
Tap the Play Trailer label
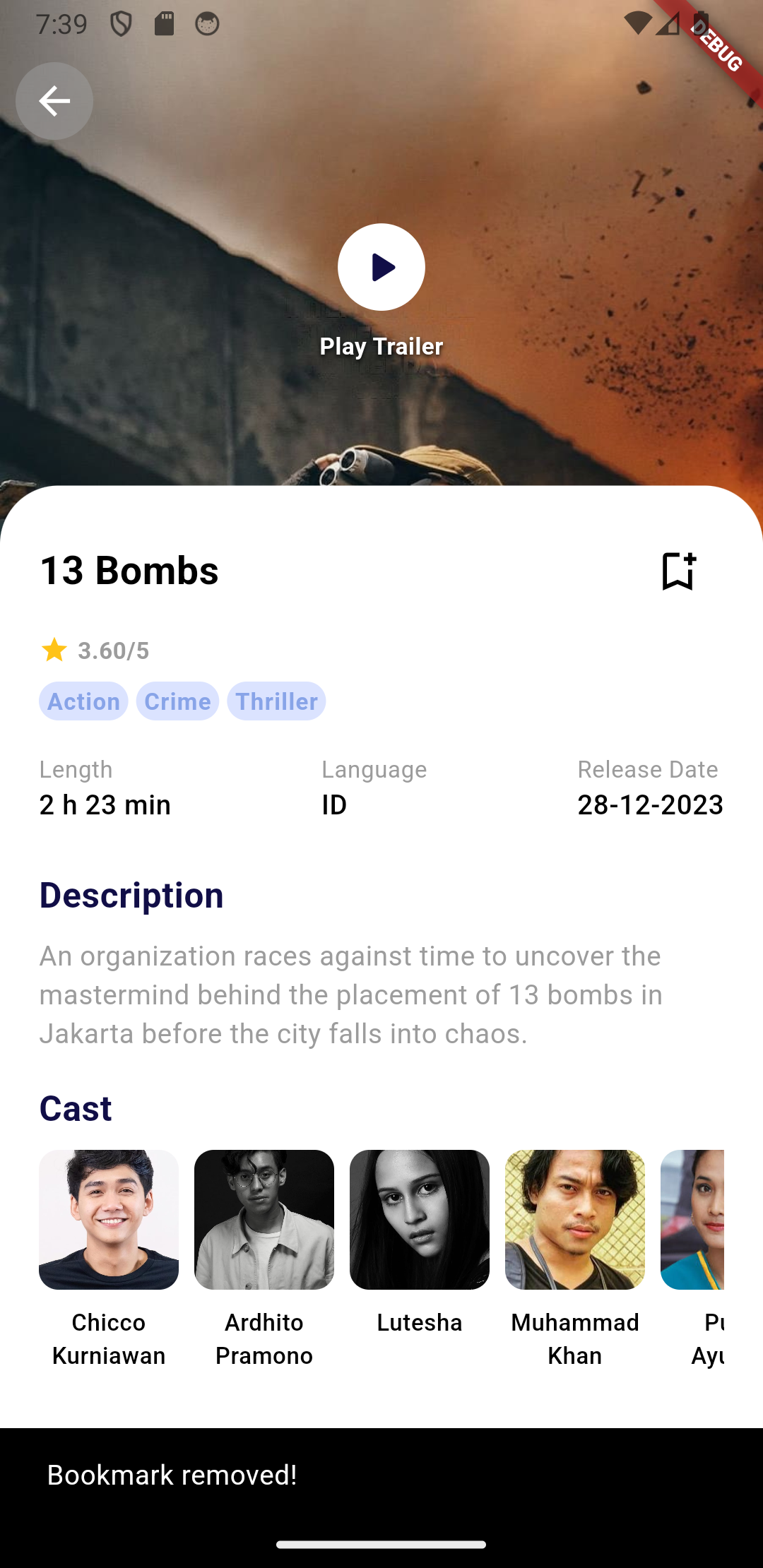click(x=381, y=346)
